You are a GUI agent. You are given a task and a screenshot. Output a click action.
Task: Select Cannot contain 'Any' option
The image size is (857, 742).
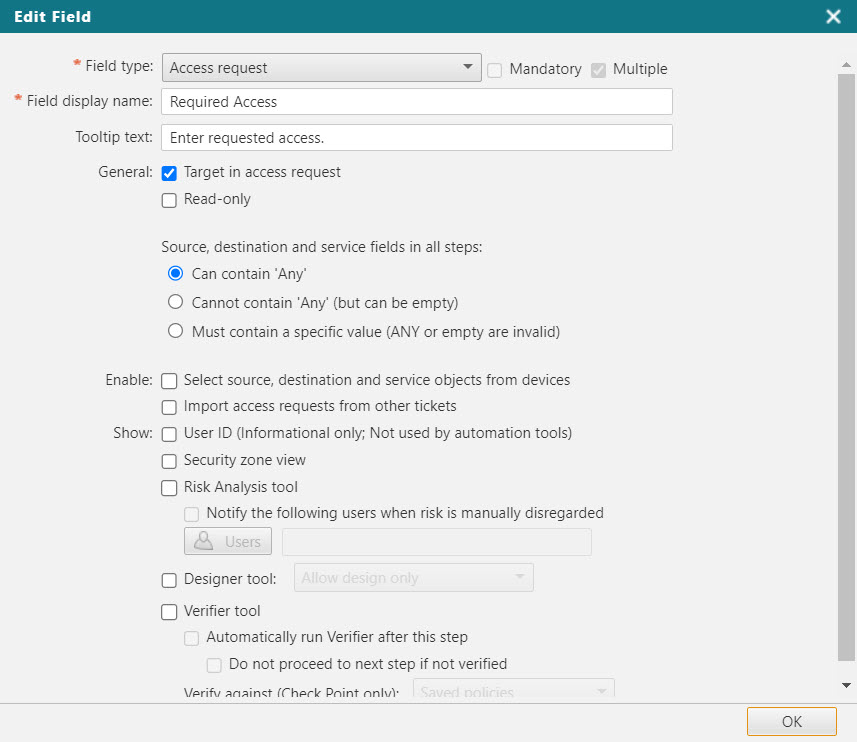(176, 301)
